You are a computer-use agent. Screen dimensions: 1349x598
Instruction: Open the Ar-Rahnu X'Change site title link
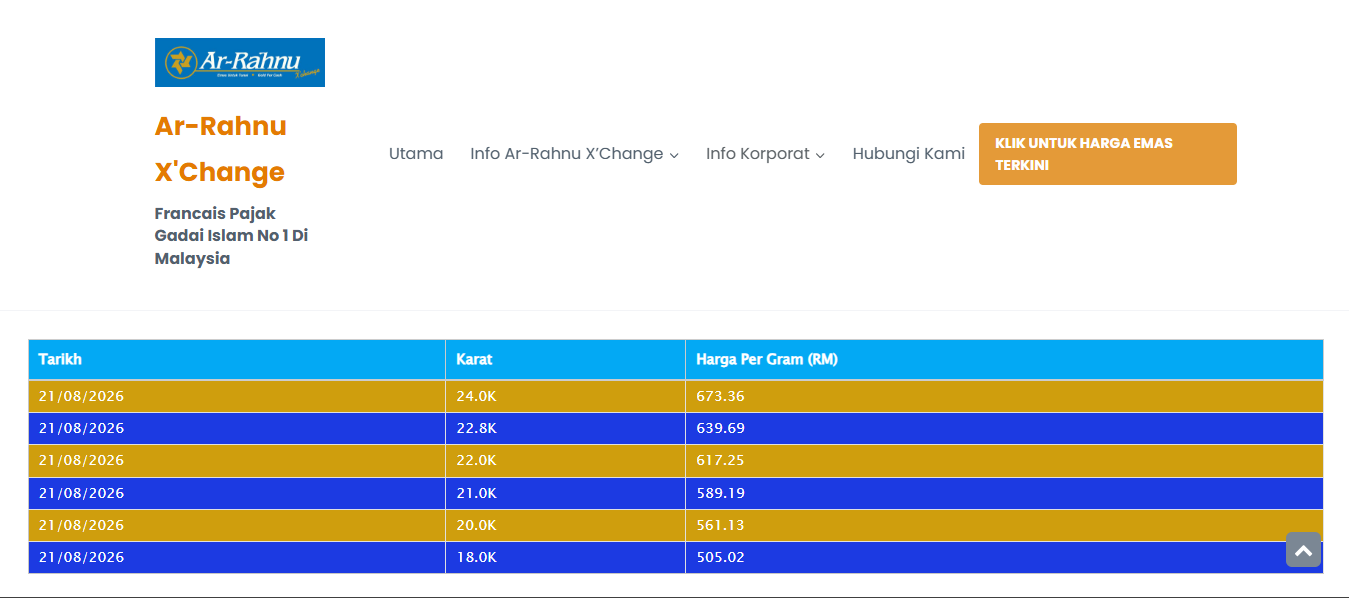(220, 149)
